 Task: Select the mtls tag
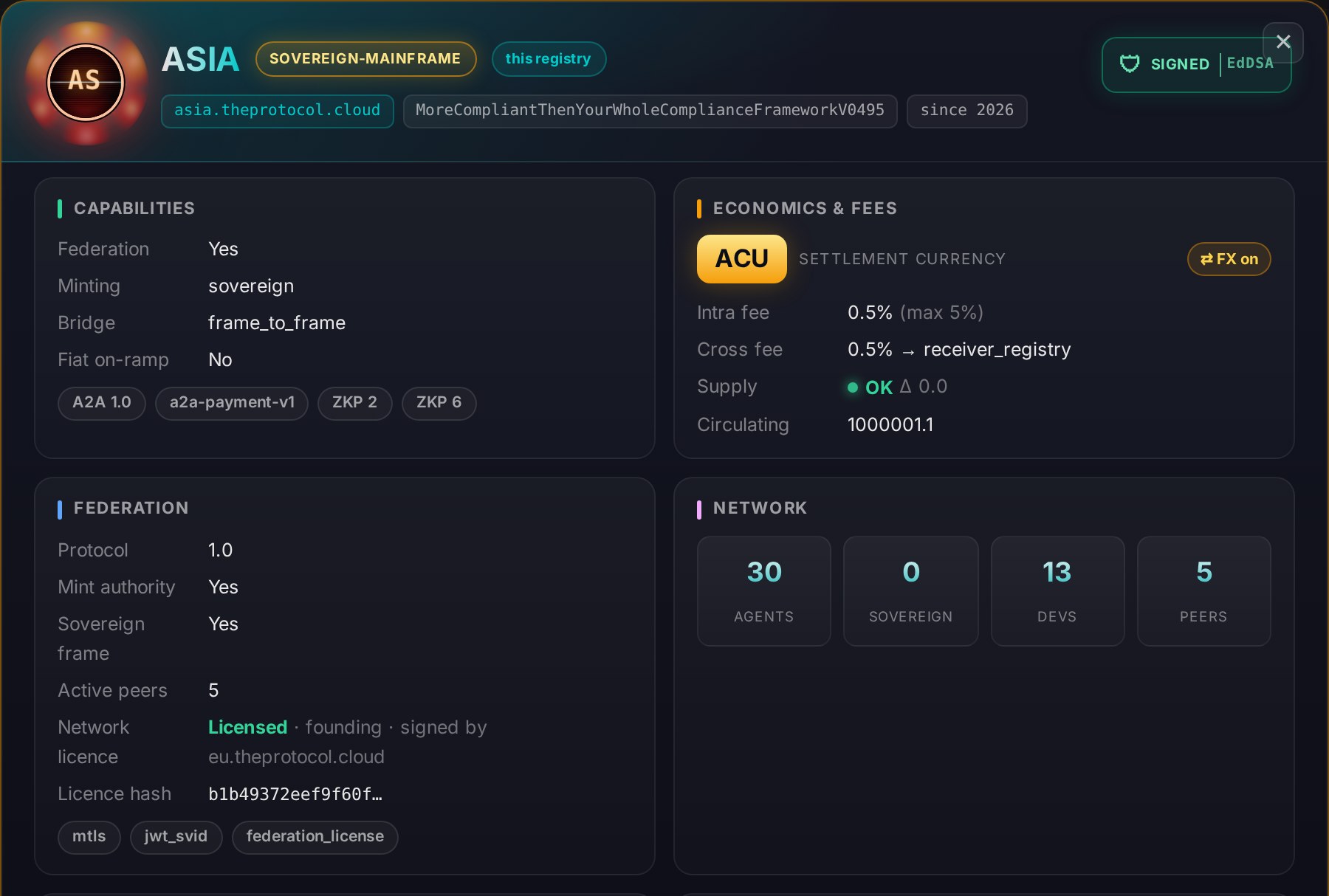(x=89, y=837)
